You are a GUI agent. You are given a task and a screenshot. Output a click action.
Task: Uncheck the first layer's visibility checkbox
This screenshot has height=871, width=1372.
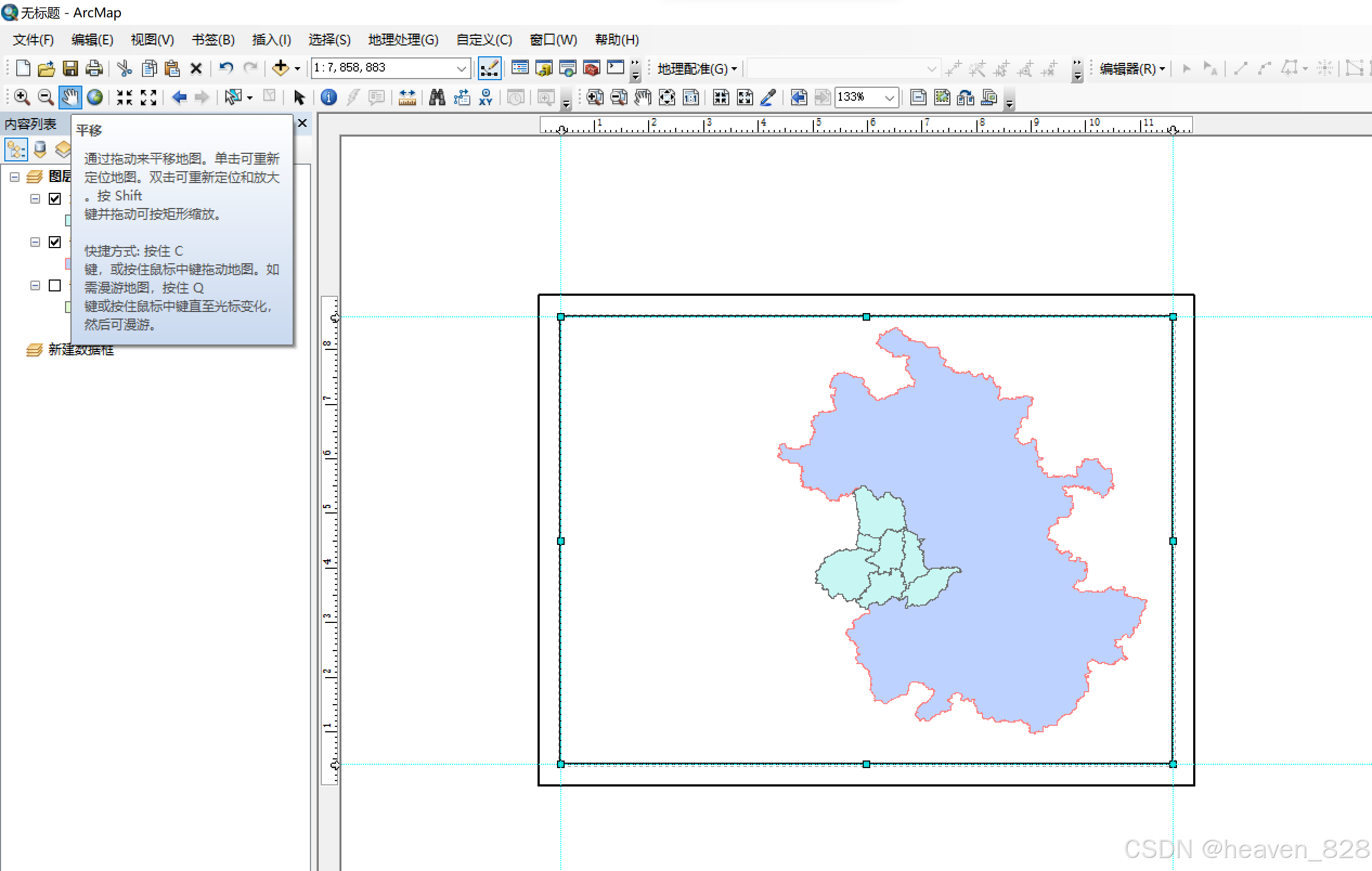pyautogui.click(x=55, y=199)
